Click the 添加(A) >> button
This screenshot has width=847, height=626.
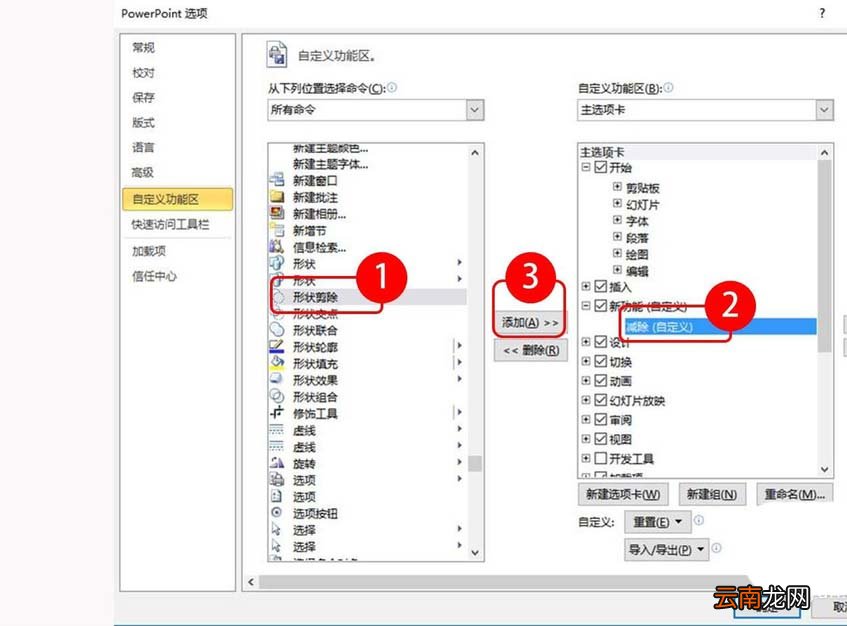point(530,322)
